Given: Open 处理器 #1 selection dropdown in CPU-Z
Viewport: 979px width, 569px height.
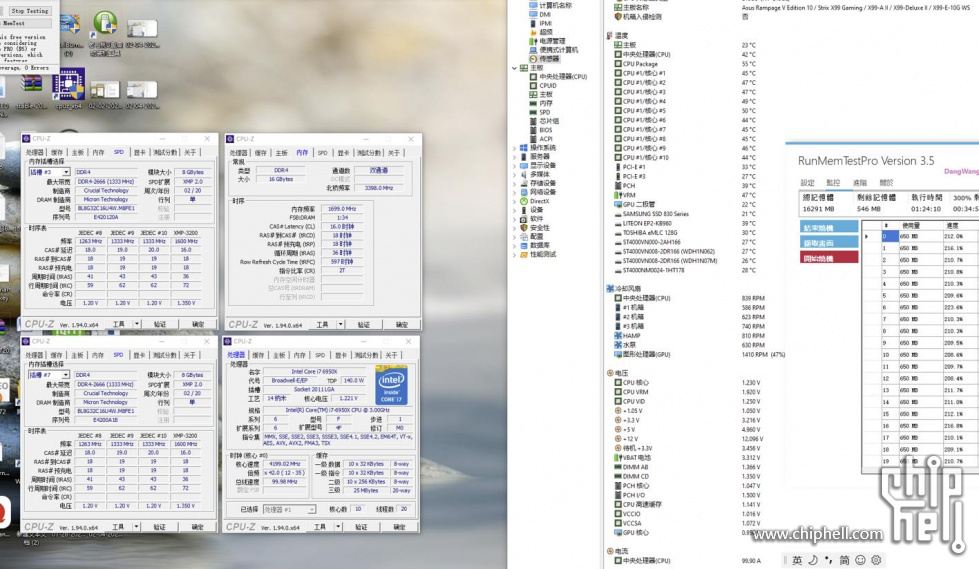Looking at the screenshot, I should 311,510.
